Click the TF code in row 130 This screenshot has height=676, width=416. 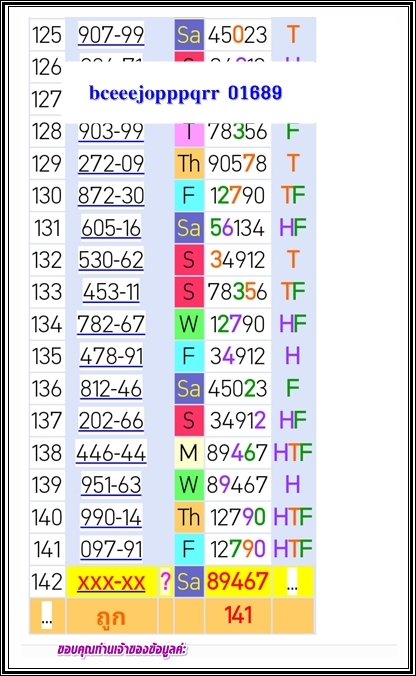[x=293, y=195]
